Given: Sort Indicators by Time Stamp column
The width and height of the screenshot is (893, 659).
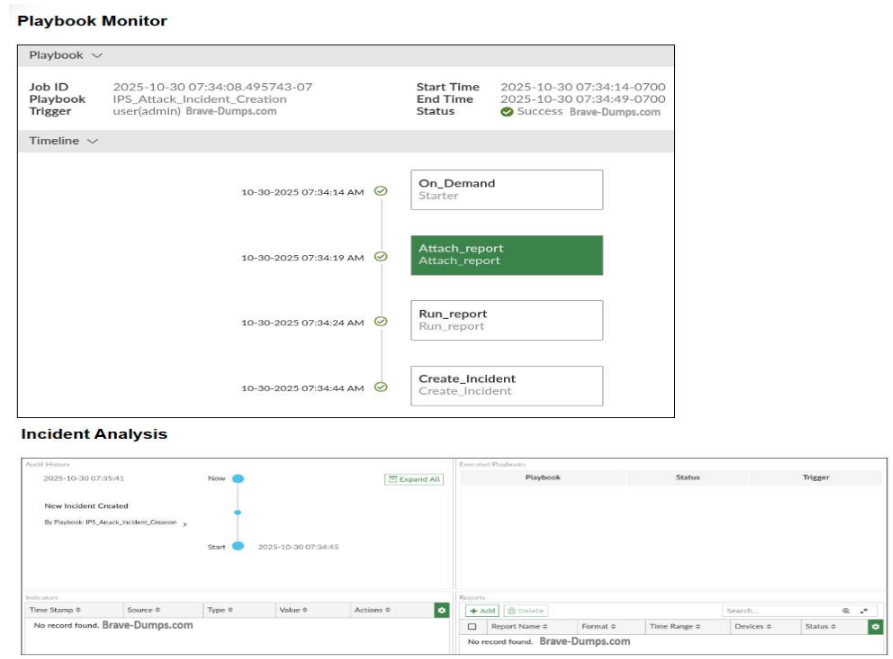Looking at the screenshot, I should click(x=55, y=610).
